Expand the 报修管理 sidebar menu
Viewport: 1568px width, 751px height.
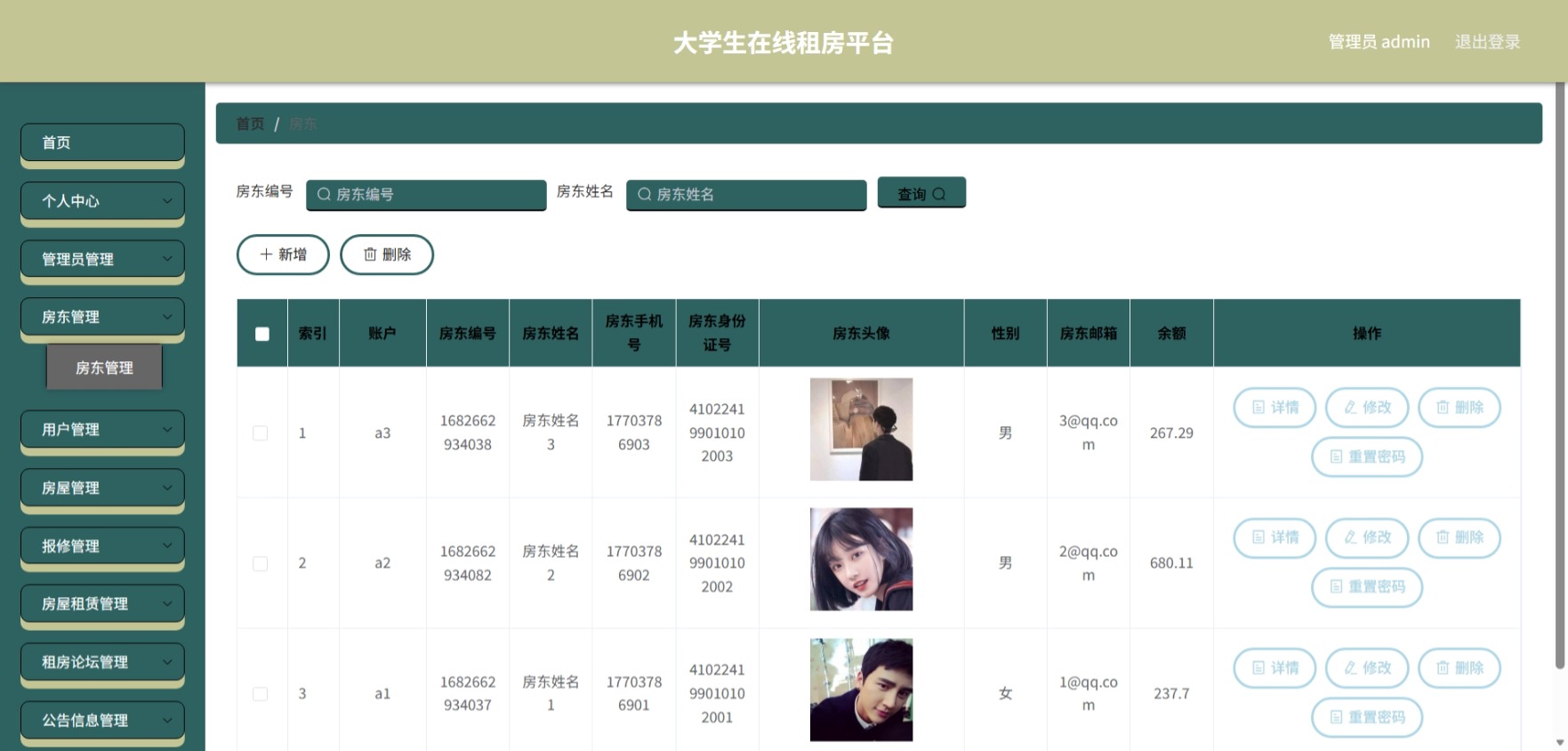click(x=102, y=545)
